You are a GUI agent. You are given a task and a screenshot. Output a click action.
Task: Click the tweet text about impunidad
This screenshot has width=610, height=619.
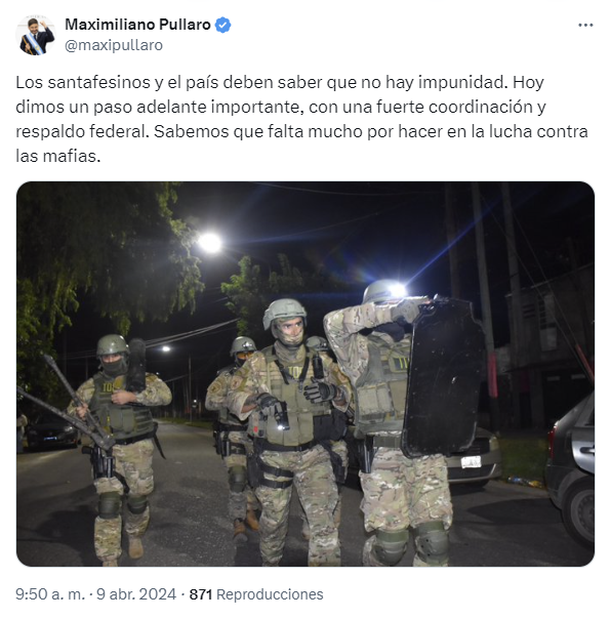point(302,119)
